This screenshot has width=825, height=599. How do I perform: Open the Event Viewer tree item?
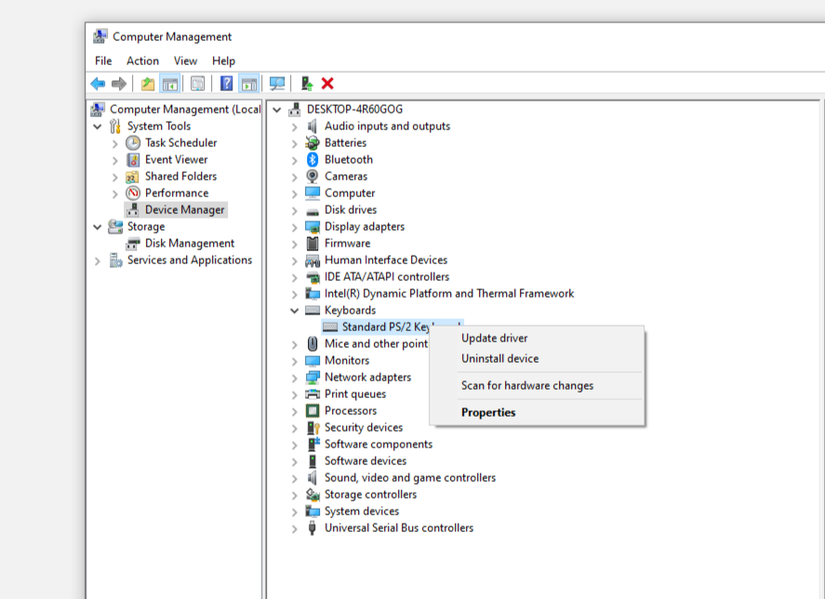pos(175,159)
